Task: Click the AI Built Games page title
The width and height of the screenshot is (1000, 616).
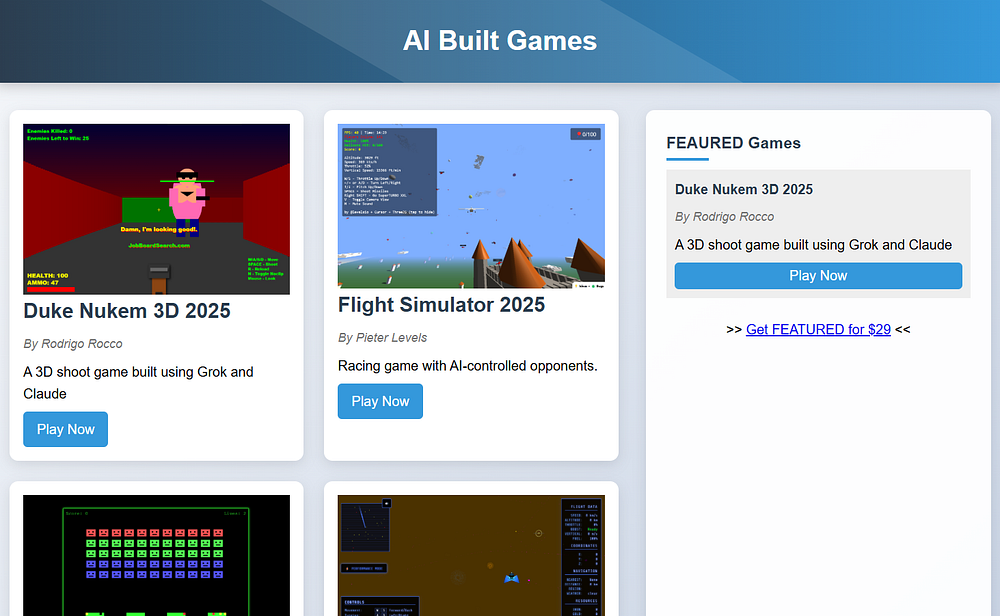Action: [500, 41]
